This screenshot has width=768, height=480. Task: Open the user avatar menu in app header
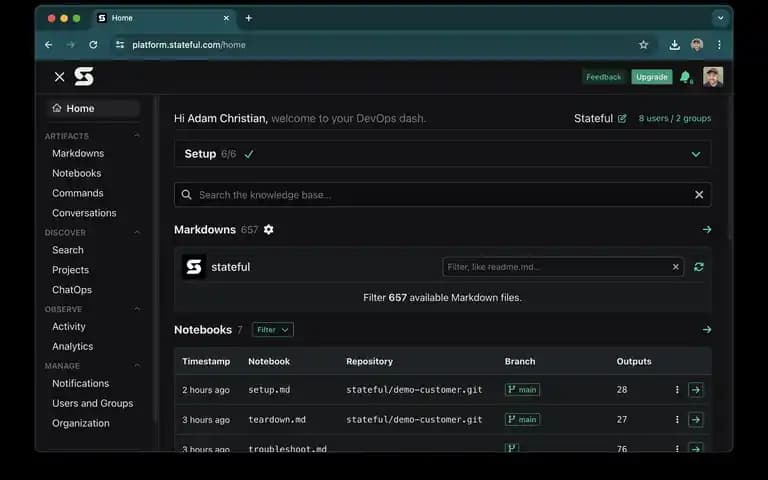coord(713,76)
